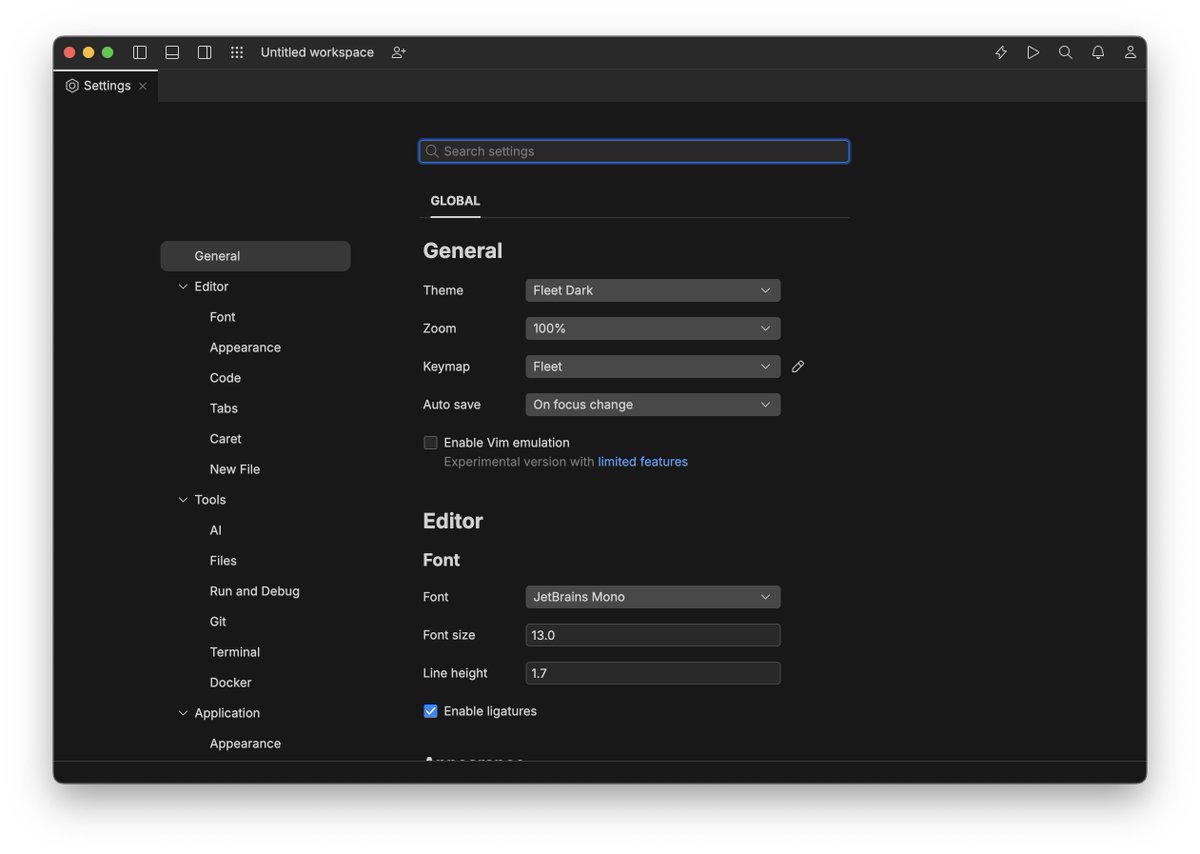Click the Line height field
The image size is (1200, 854).
pyautogui.click(x=653, y=673)
